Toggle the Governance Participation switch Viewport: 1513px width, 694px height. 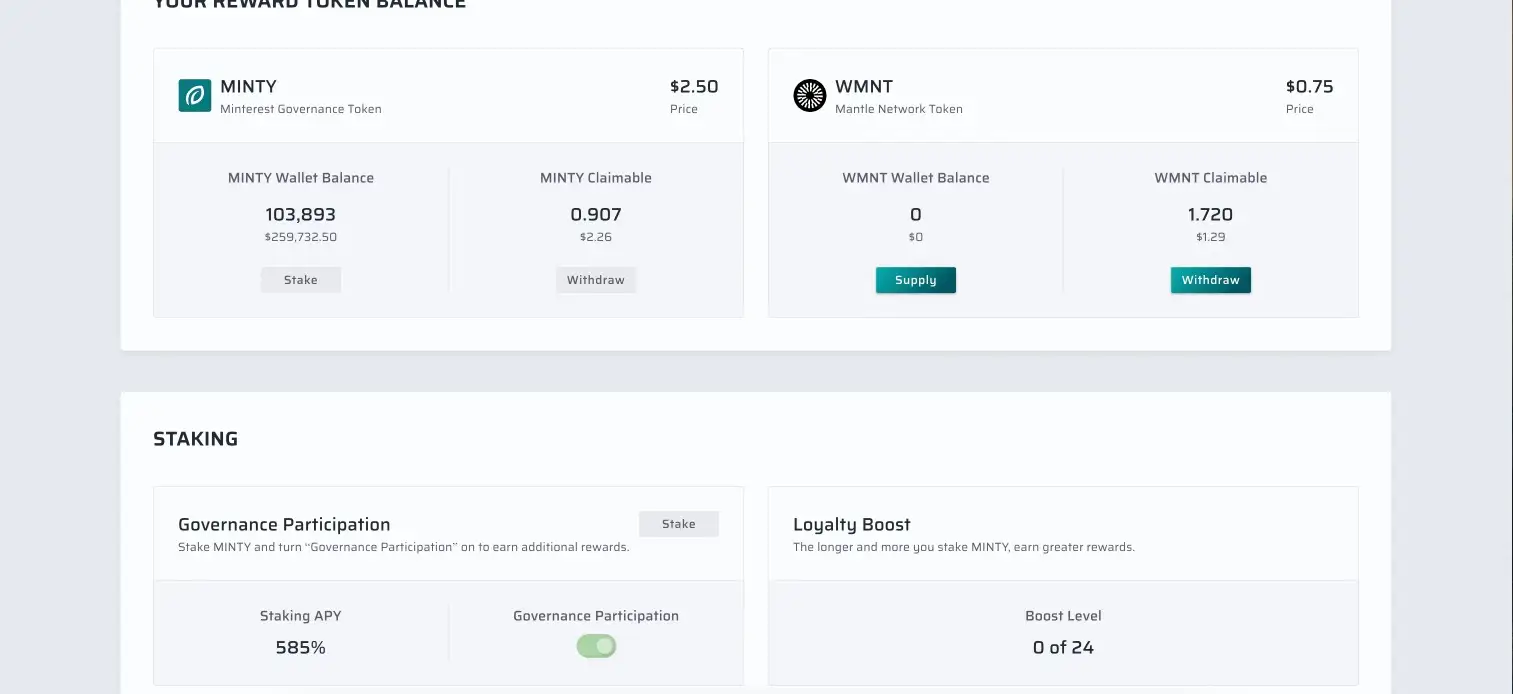[x=596, y=646]
